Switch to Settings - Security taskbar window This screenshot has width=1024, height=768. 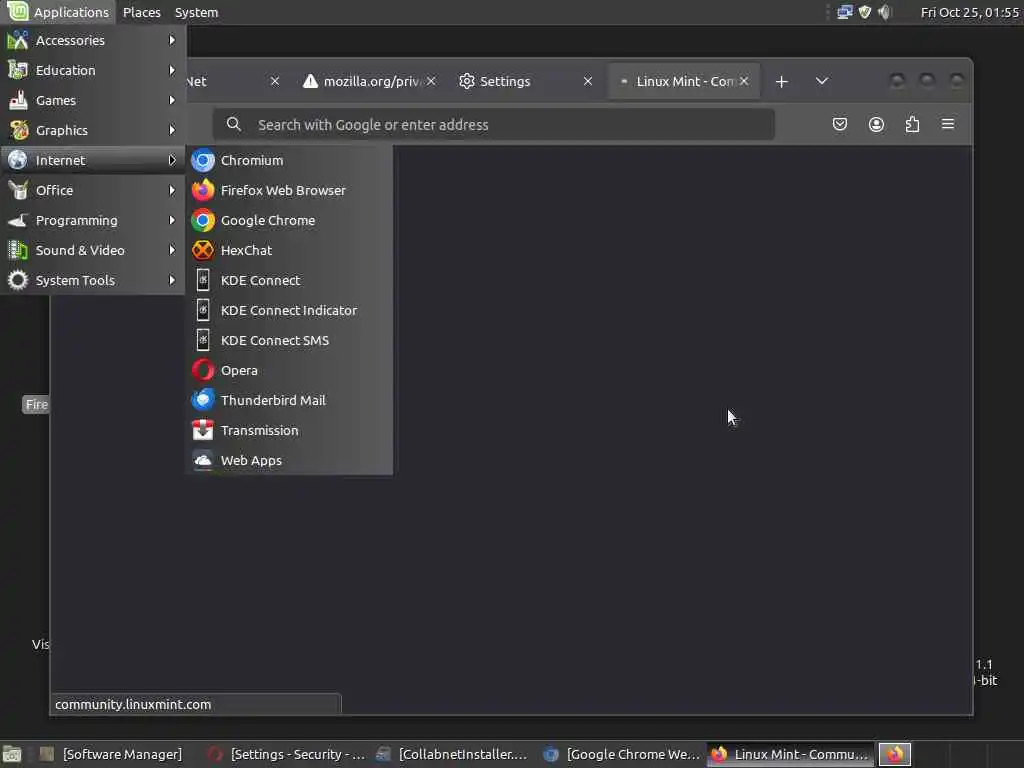click(285, 754)
